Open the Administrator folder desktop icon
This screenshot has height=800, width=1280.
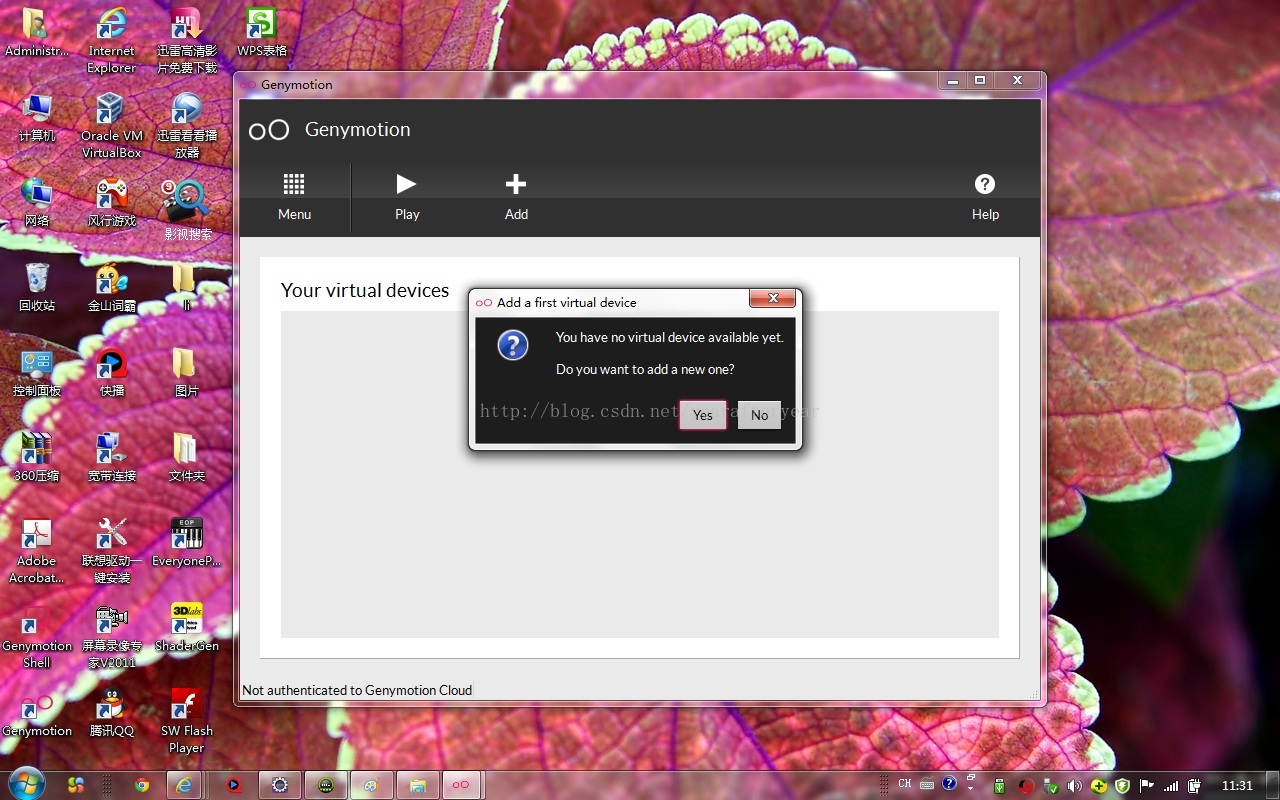(x=36, y=33)
